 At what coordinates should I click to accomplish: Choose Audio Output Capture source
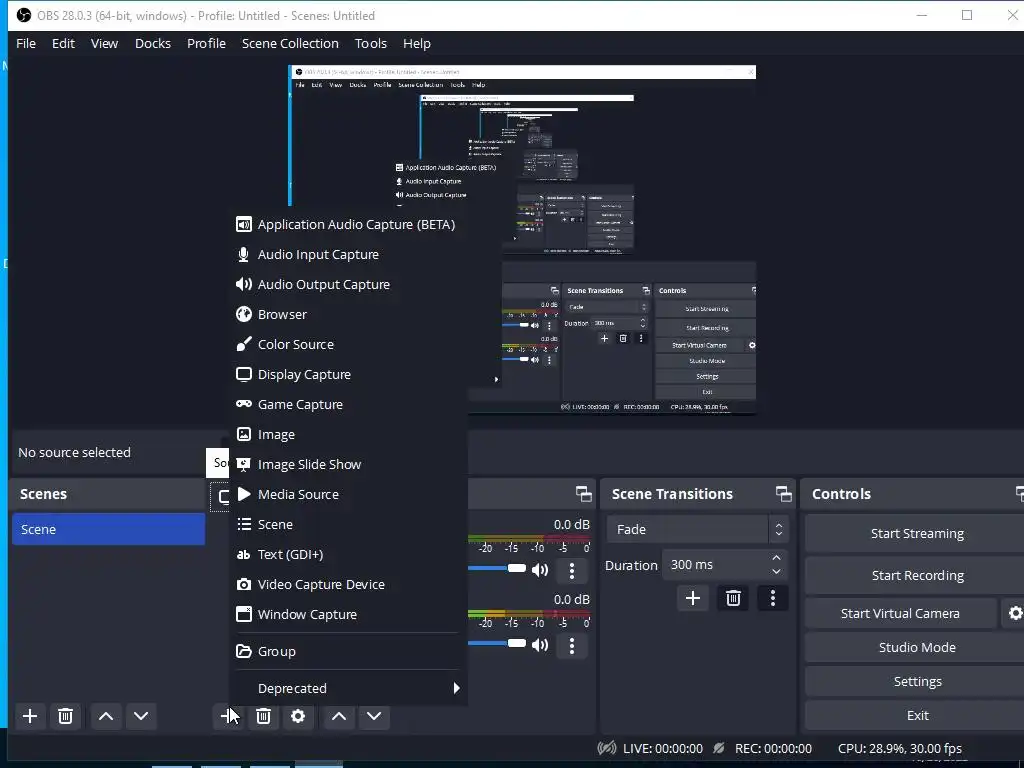pyautogui.click(x=348, y=285)
